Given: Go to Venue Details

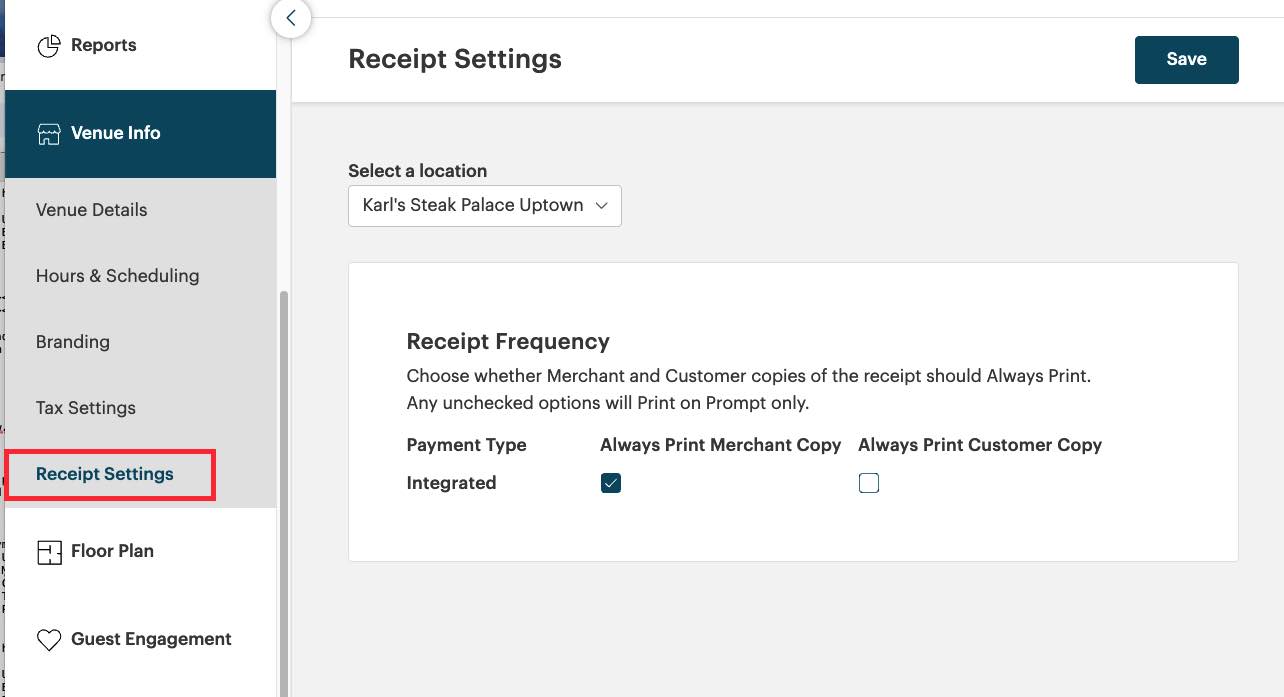Looking at the screenshot, I should click(x=91, y=209).
